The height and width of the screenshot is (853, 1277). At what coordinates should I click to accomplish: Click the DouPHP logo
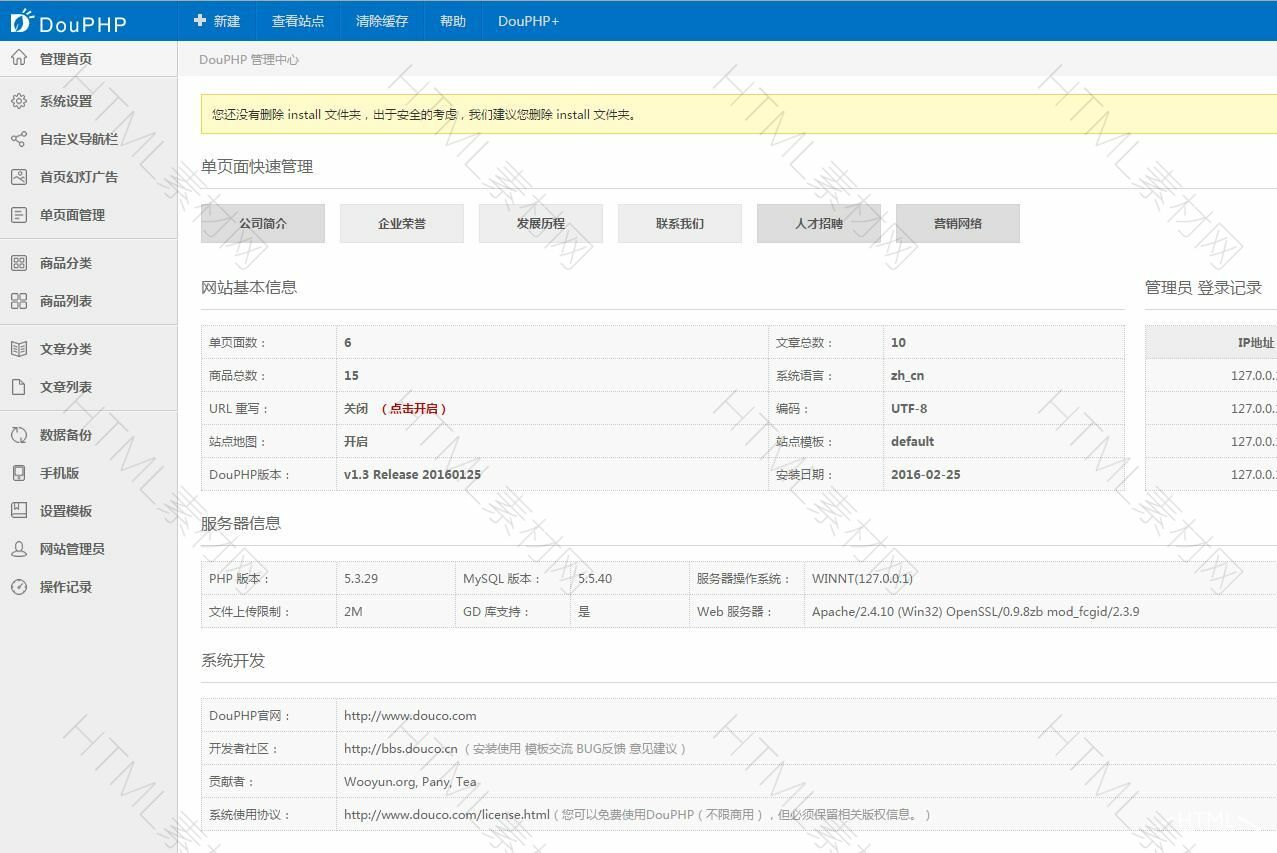pos(68,21)
